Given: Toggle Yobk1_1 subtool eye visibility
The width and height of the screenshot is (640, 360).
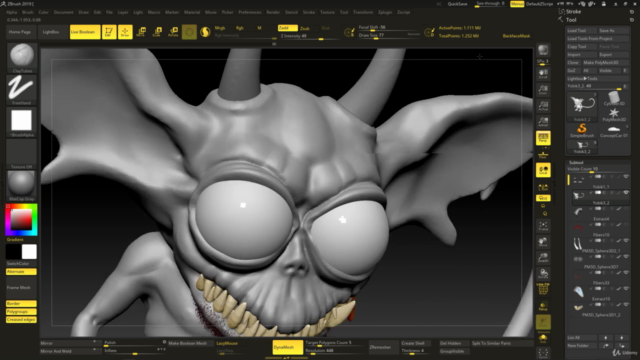Looking at the screenshot, I should [x=626, y=177].
